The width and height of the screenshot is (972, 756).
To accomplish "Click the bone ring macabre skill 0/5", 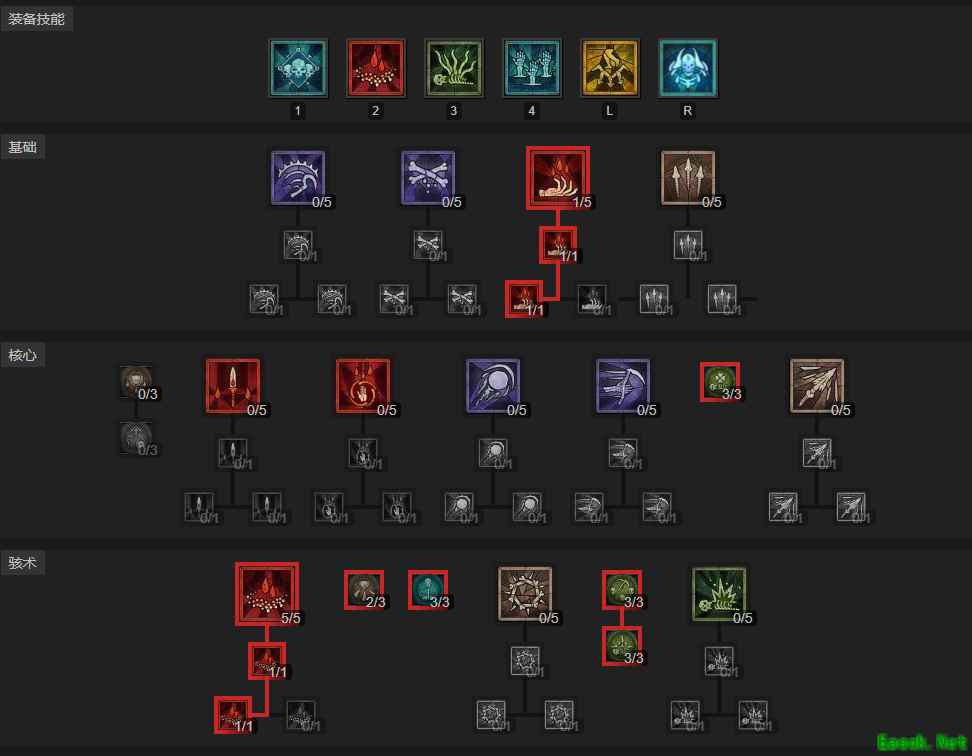I will pos(525,594).
